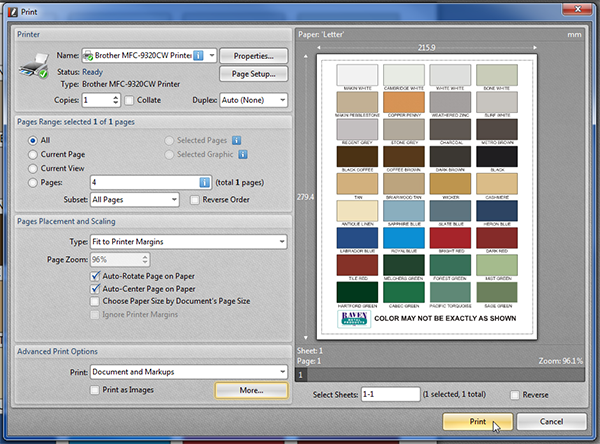Enable Choose Paper Size by Document's Page Size
Image resolution: width=600 pixels, height=444 pixels.
95,301
